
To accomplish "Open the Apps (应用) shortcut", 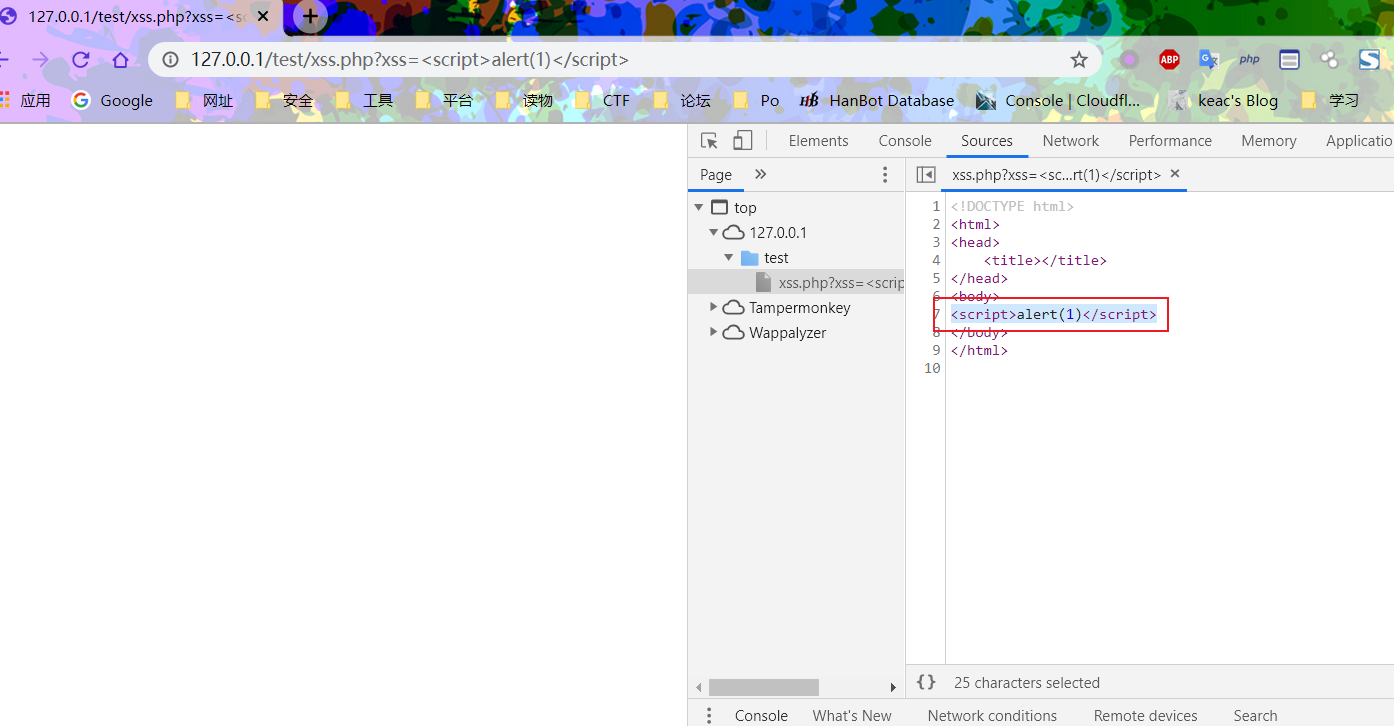I will (25, 100).
